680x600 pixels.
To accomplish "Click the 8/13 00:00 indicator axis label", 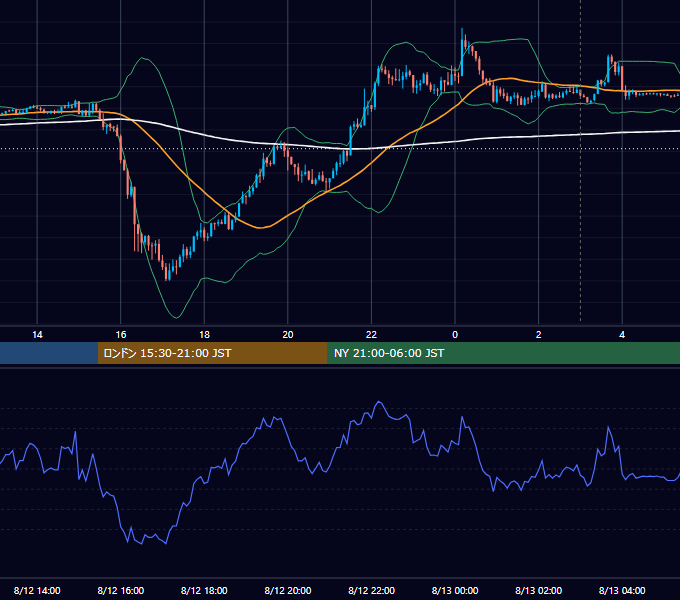I will tap(455, 590).
